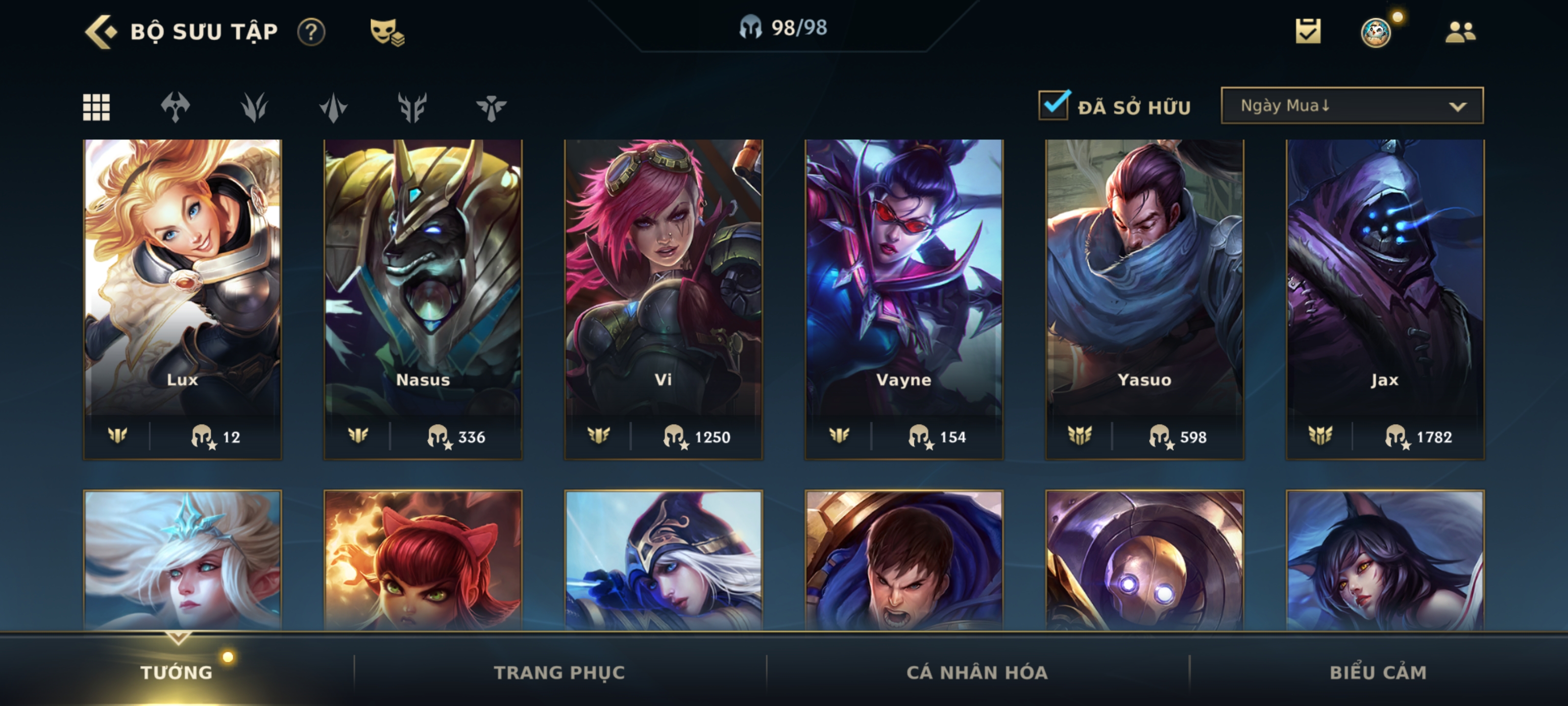Uncheck the Đã Sở Hữu checkbox
This screenshot has width=1568, height=706.
pos(1053,105)
